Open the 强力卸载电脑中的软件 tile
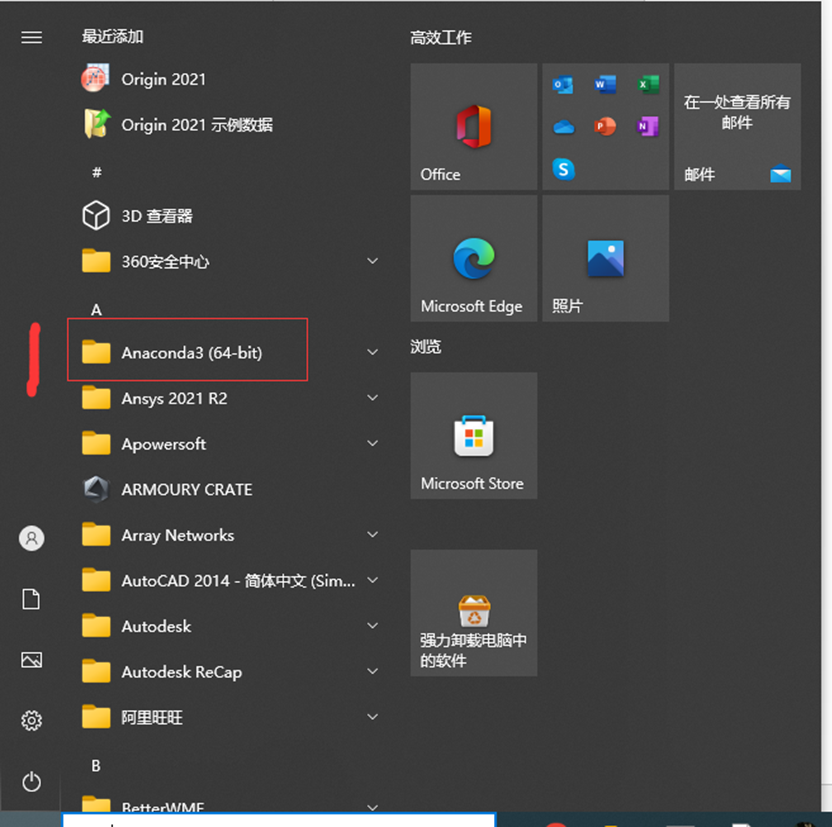This screenshot has height=827, width=832. (x=473, y=613)
